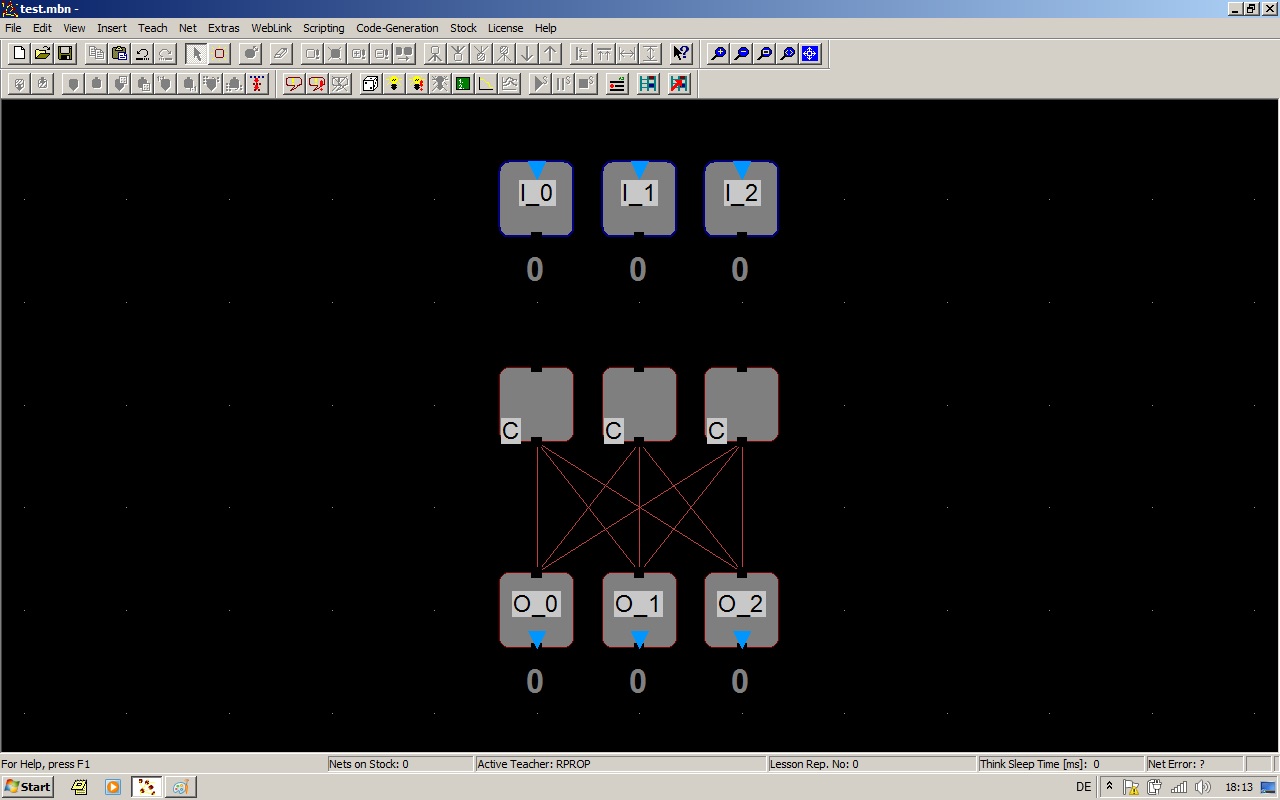Click the Zoom In magnifier icon
The height and width of the screenshot is (800, 1280).
(x=718, y=54)
